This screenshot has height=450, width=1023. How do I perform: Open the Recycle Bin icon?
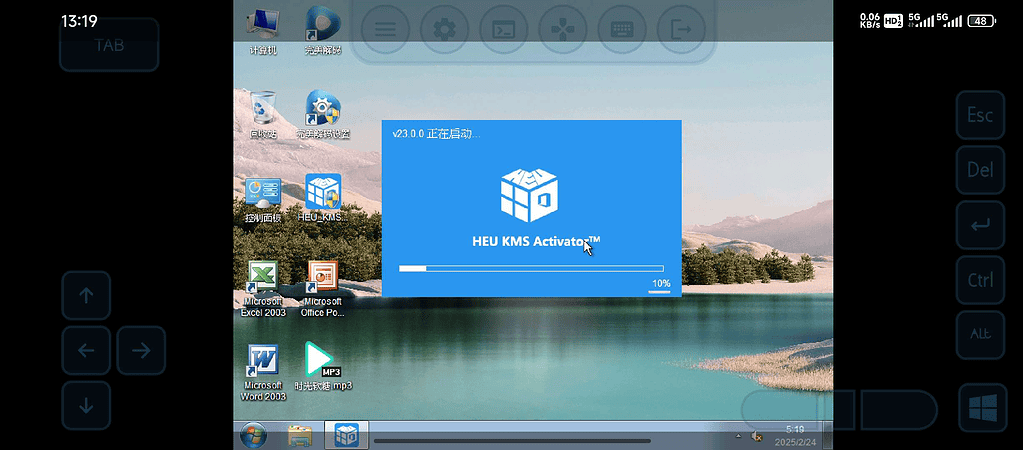(263, 114)
